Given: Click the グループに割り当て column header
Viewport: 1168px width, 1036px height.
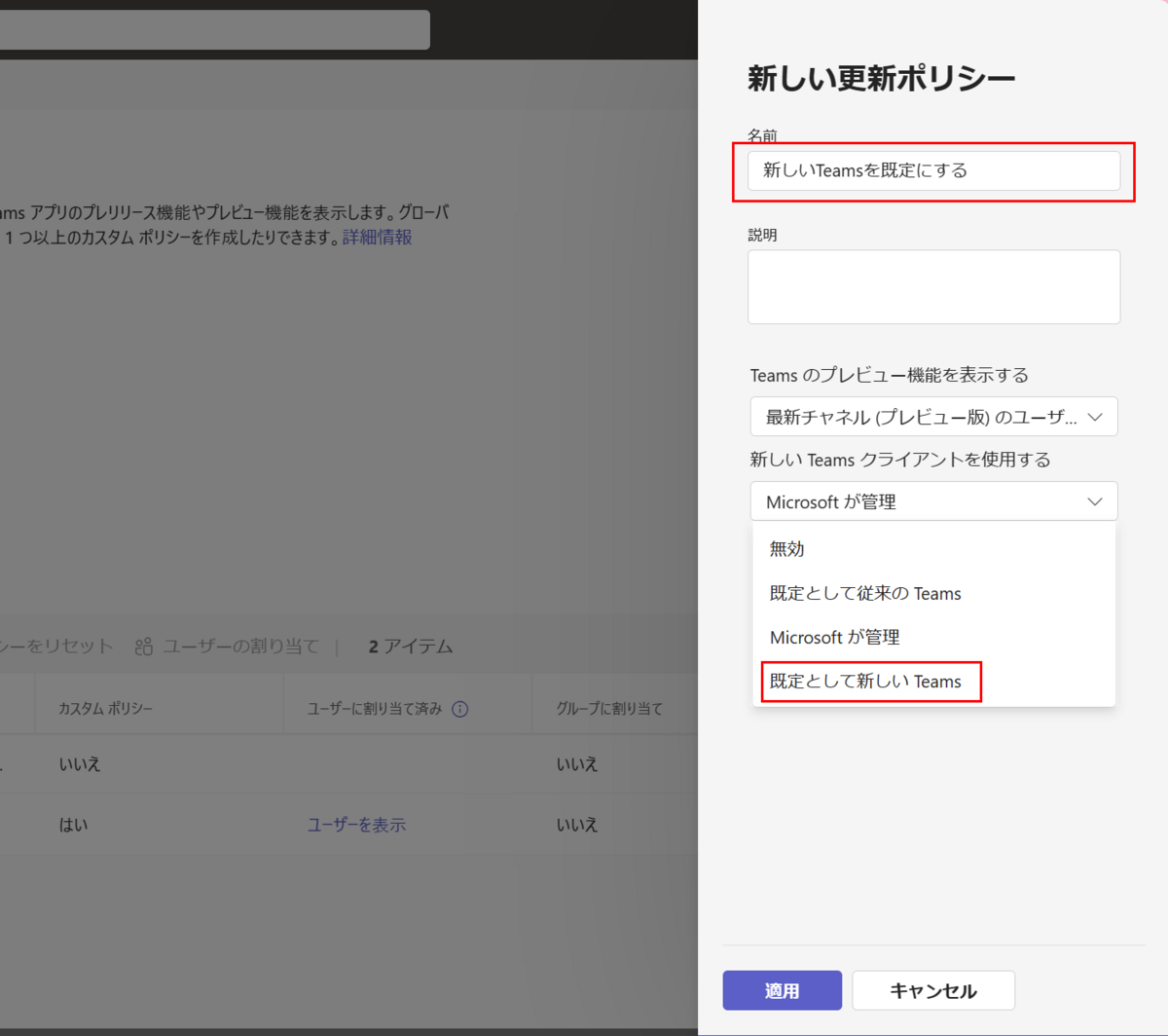Looking at the screenshot, I should click(x=609, y=709).
